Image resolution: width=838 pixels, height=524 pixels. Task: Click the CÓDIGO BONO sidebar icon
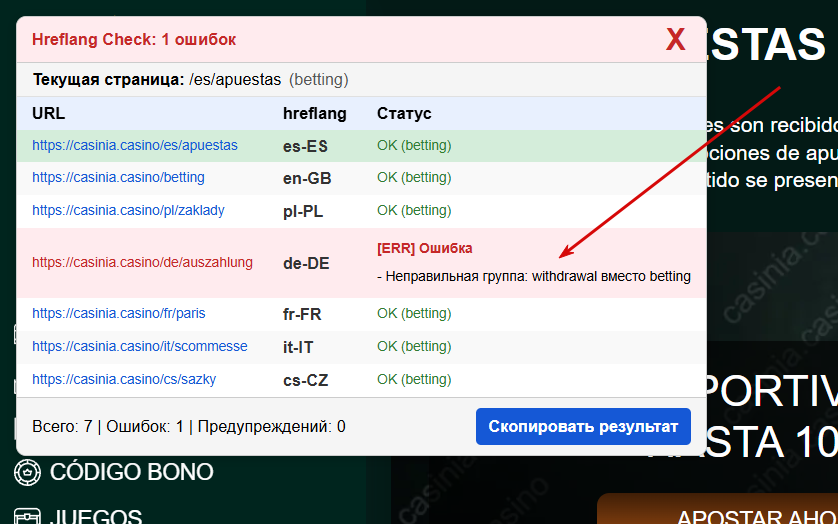click(x=27, y=472)
